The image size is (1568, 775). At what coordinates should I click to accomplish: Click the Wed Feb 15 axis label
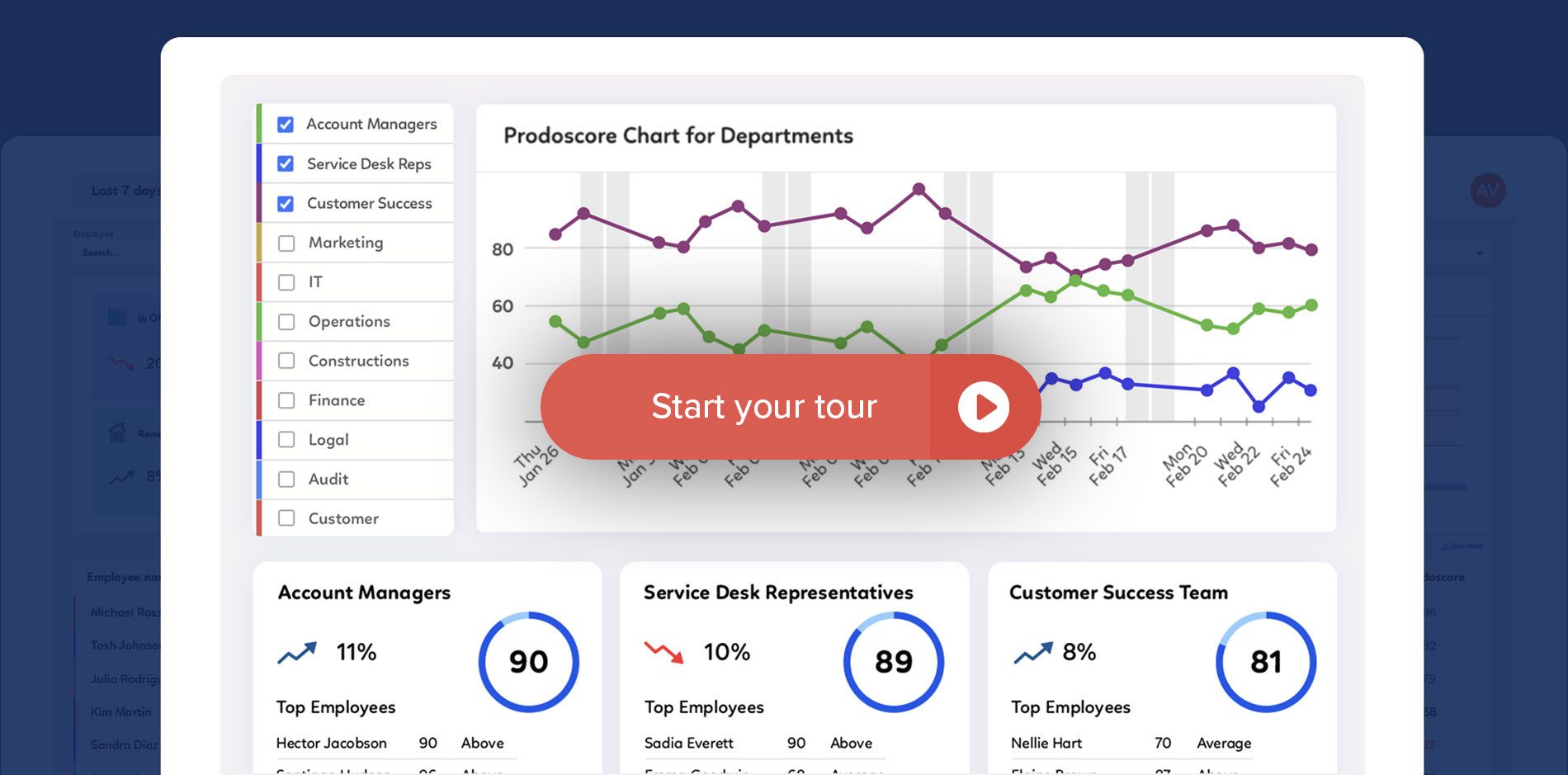tap(1054, 463)
